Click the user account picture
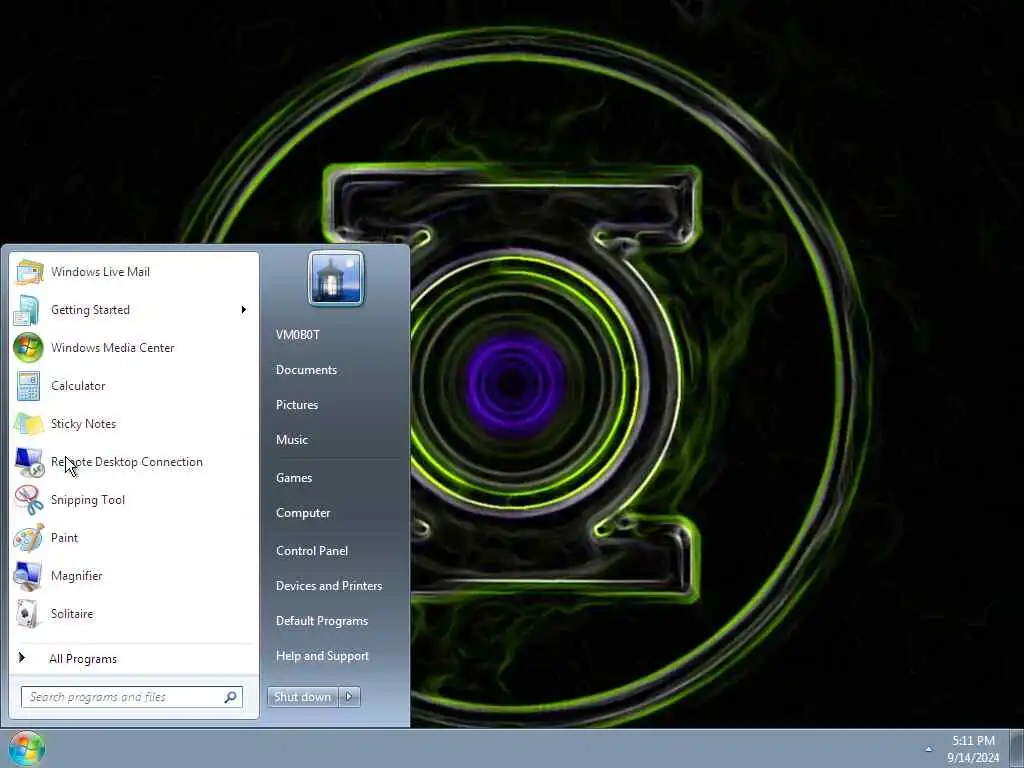1024x768 pixels. pos(336,279)
